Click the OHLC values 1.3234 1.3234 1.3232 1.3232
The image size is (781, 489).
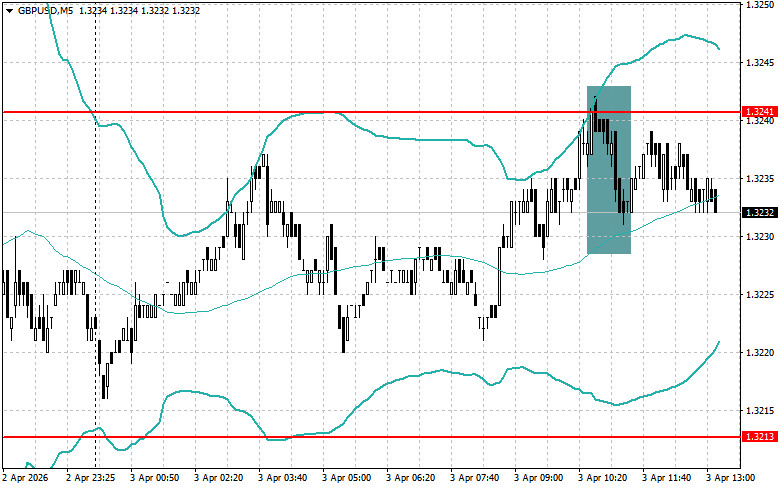pyautogui.click(x=139, y=10)
